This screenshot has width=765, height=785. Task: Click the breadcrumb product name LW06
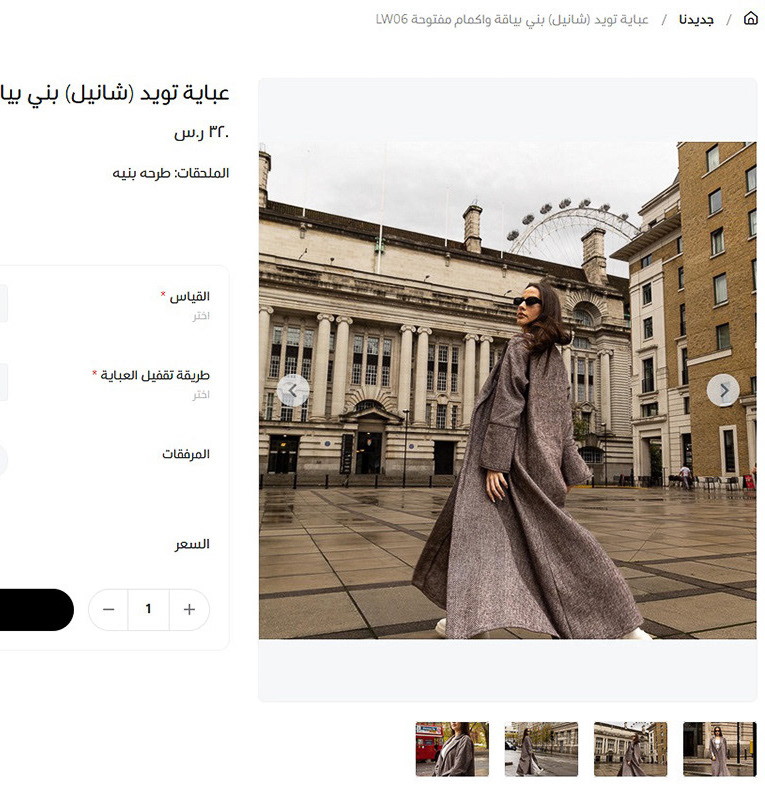(x=512, y=20)
